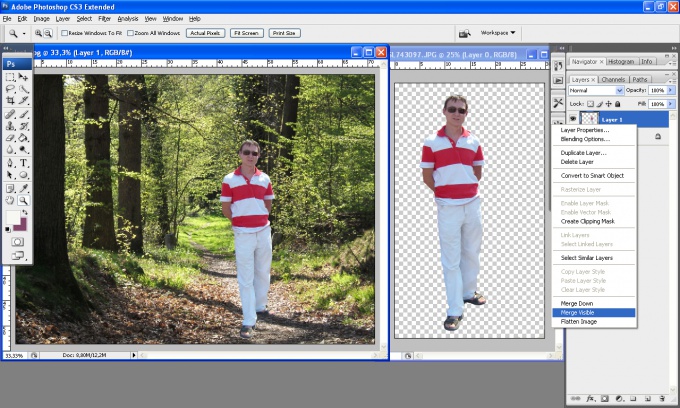
Task: Click the Print Size button
Action: point(284,33)
